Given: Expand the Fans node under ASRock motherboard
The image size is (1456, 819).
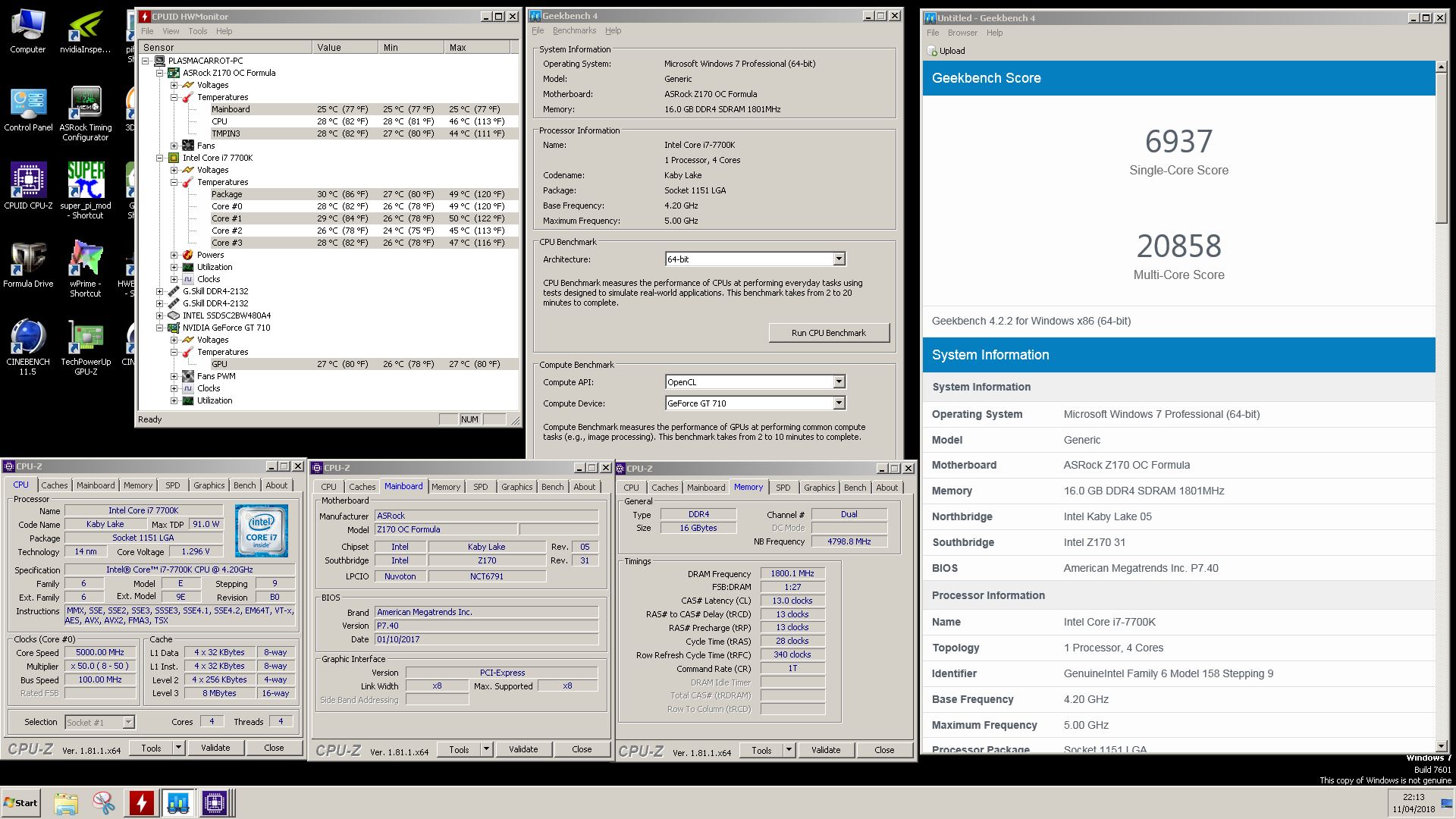Looking at the screenshot, I should [x=174, y=146].
